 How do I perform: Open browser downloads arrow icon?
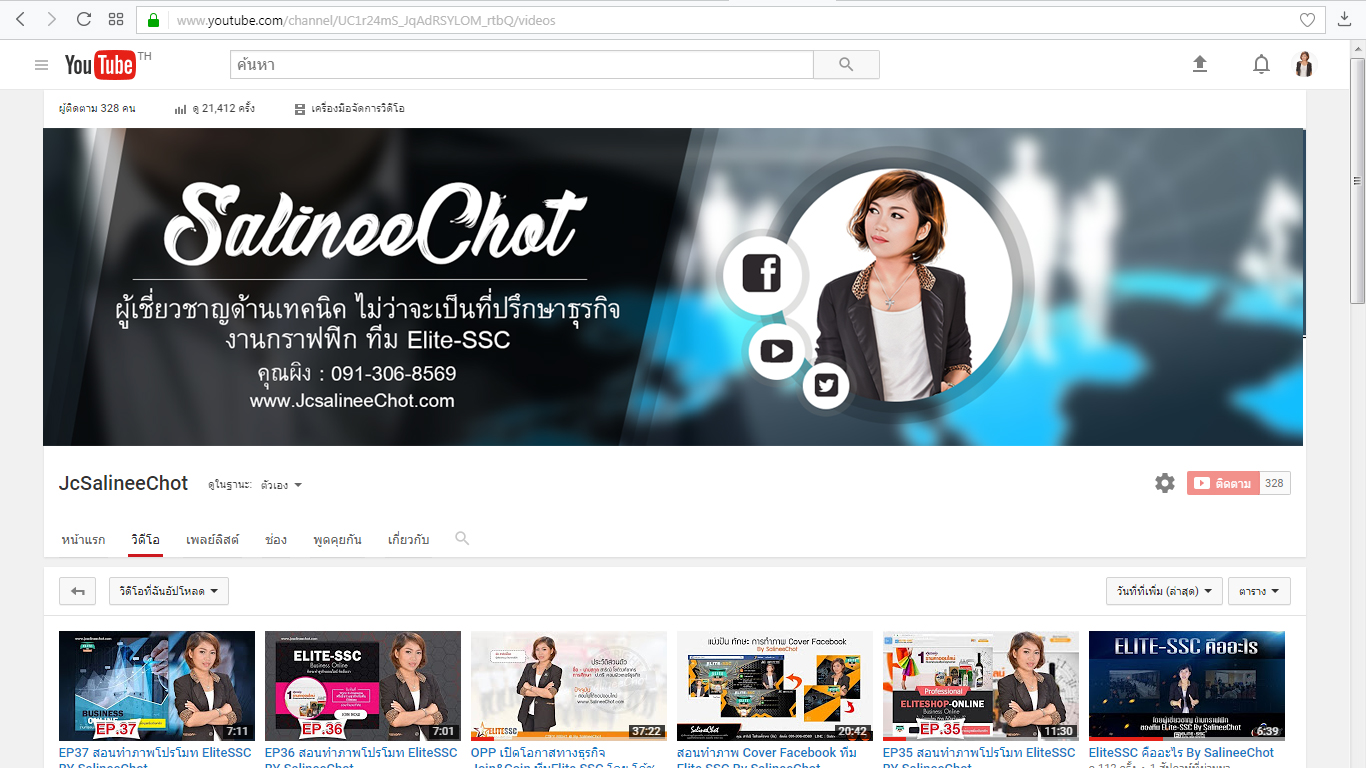point(1344,19)
